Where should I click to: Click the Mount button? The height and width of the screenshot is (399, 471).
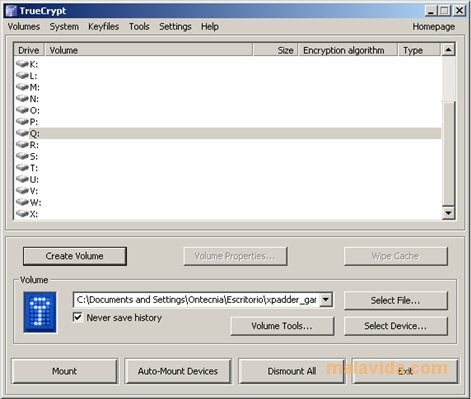tap(65, 371)
